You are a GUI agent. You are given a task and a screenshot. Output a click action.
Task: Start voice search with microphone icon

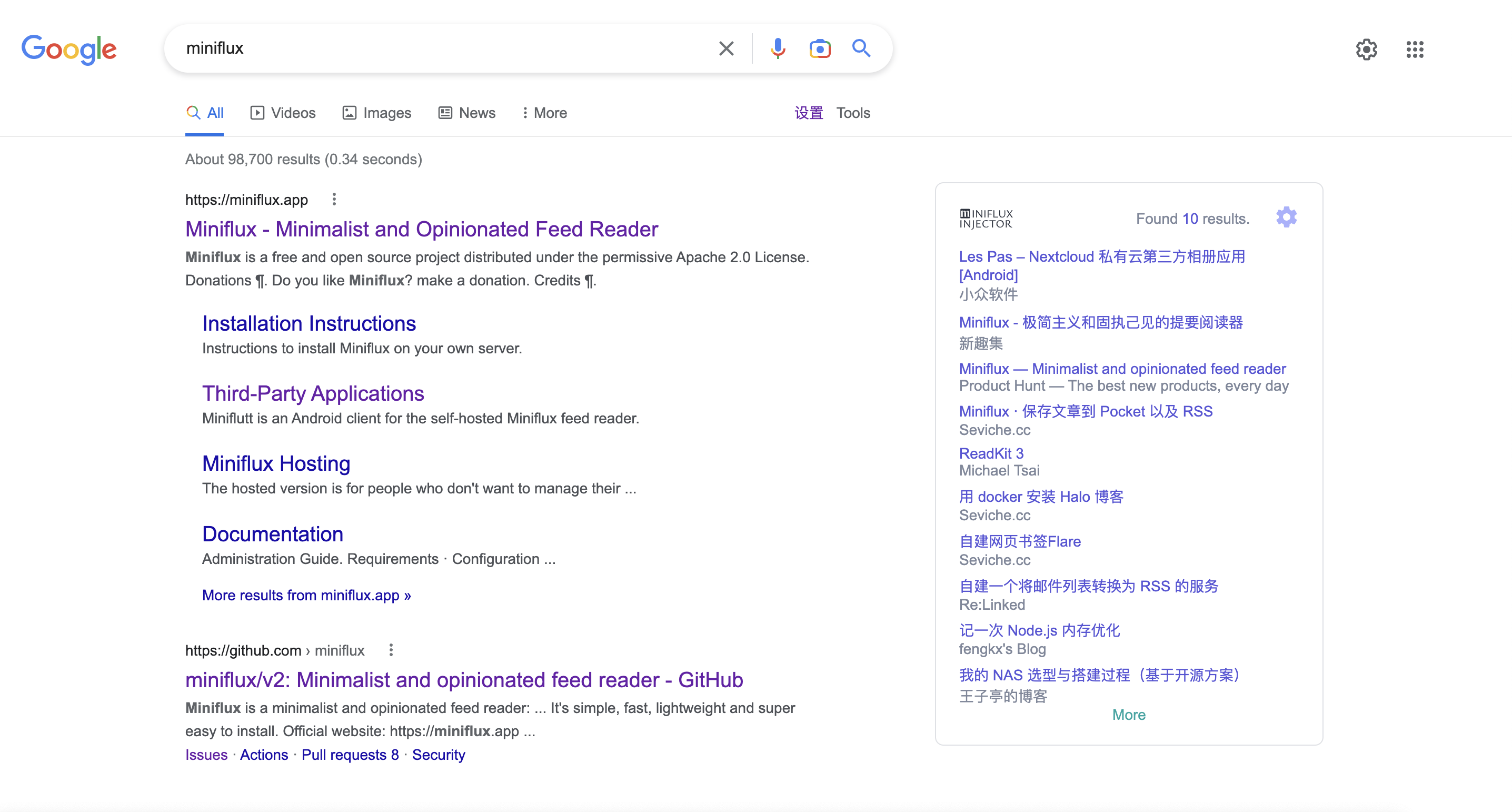[x=778, y=49]
